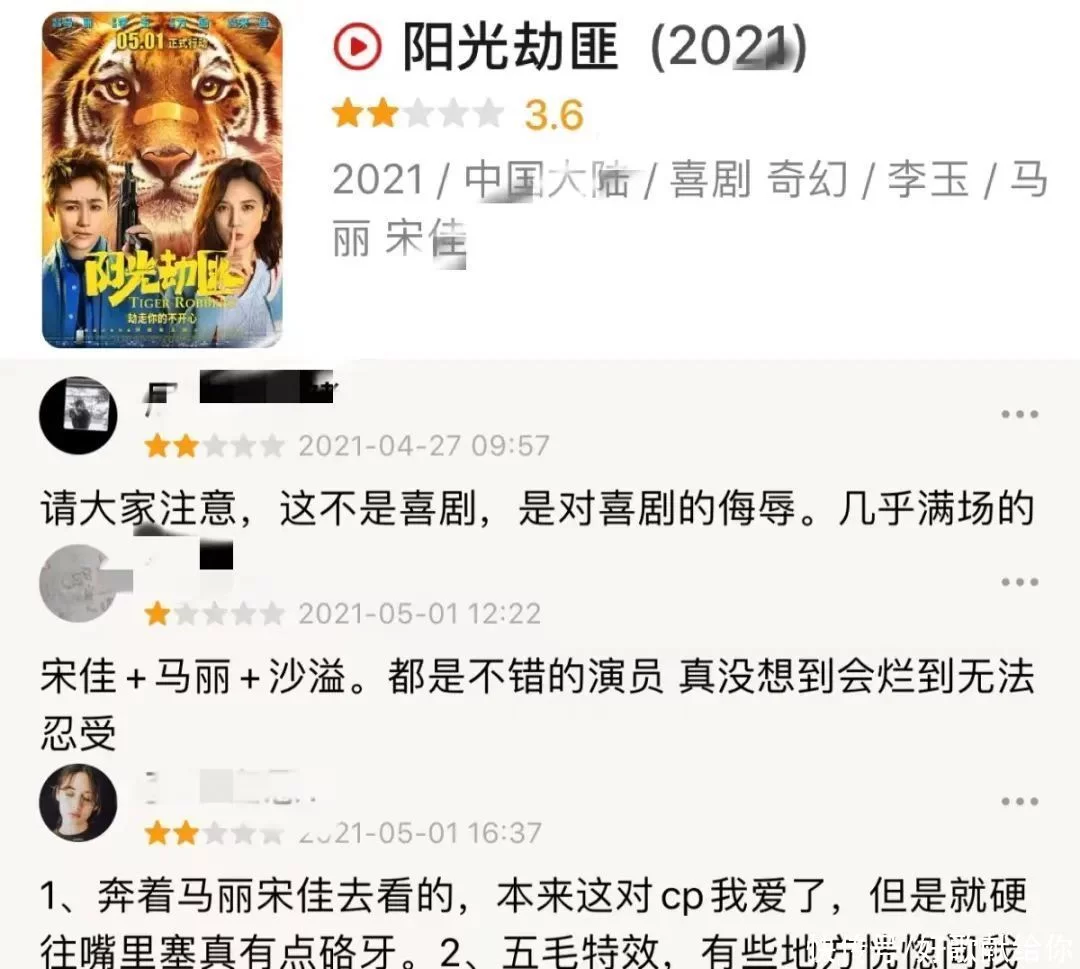Tap the timestamp 2021-04-27 09:57
Screen dimensions: 1080x969
[424, 446]
